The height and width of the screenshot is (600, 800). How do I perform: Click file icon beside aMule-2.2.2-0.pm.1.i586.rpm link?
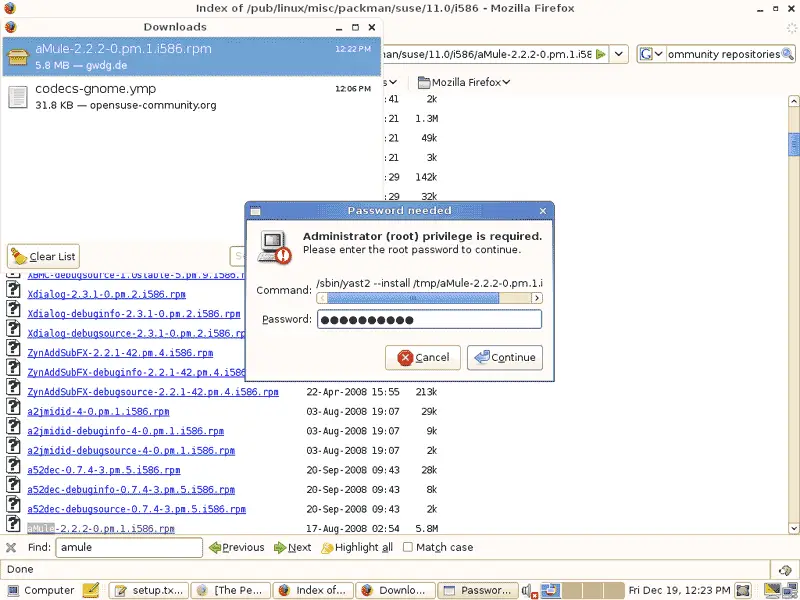(x=13, y=524)
